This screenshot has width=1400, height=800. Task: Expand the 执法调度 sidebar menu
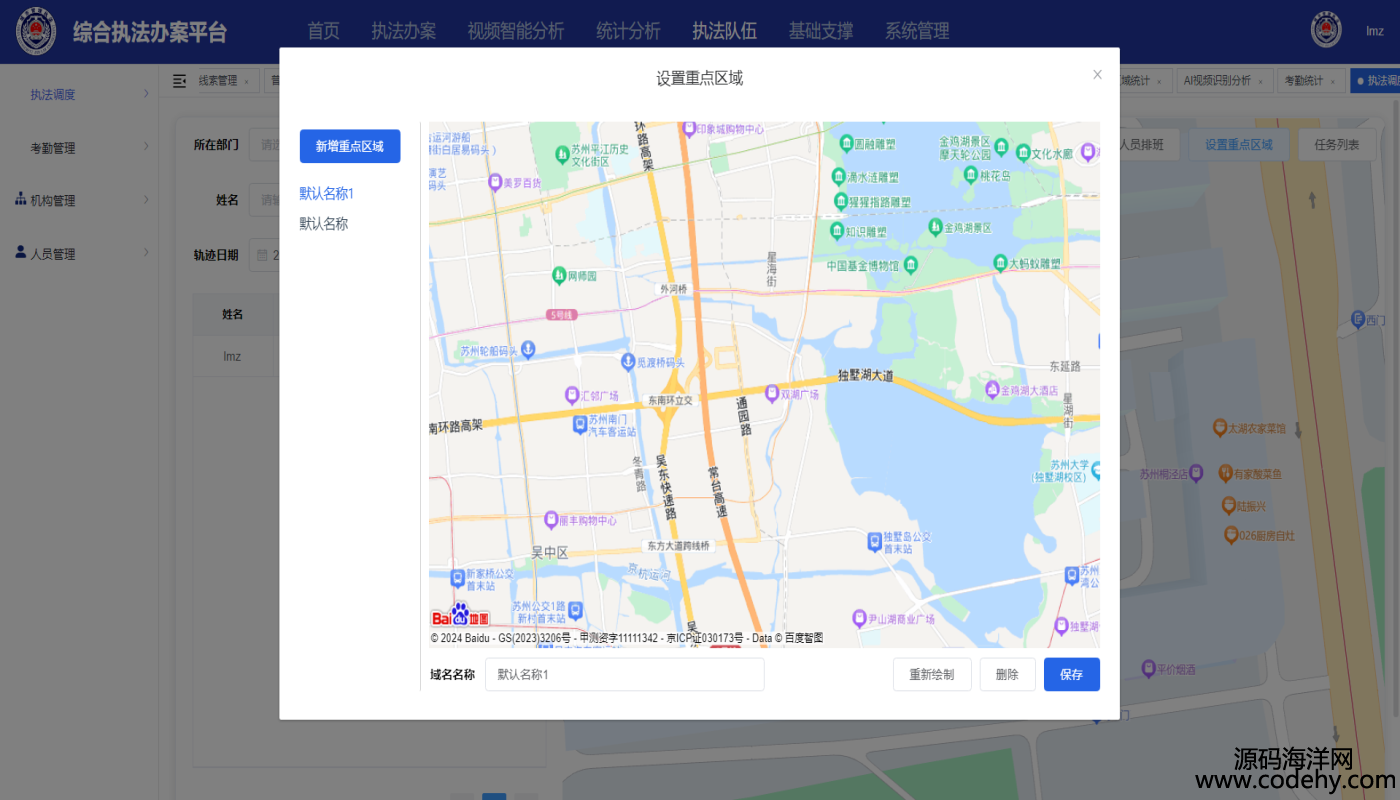[x=80, y=95]
